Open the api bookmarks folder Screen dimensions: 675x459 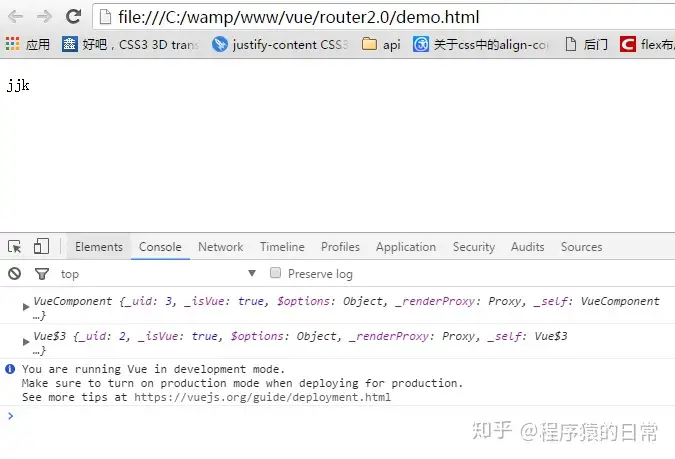[x=381, y=44]
